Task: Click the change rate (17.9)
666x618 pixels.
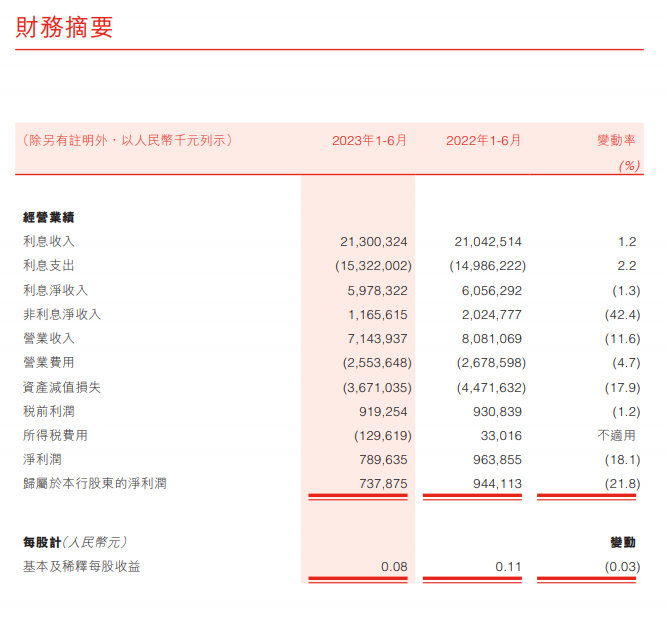Action: 622,388
